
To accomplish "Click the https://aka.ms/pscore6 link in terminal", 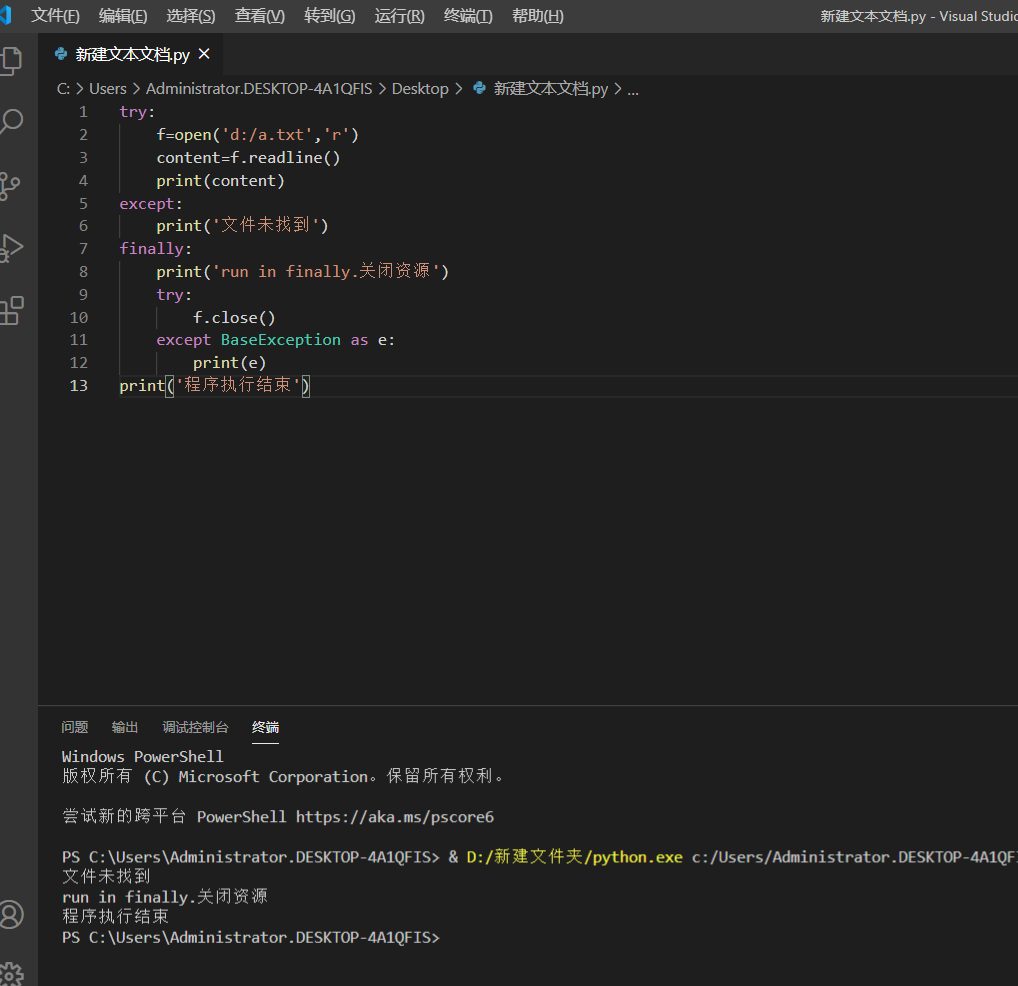I will pyautogui.click(x=395, y=817).
